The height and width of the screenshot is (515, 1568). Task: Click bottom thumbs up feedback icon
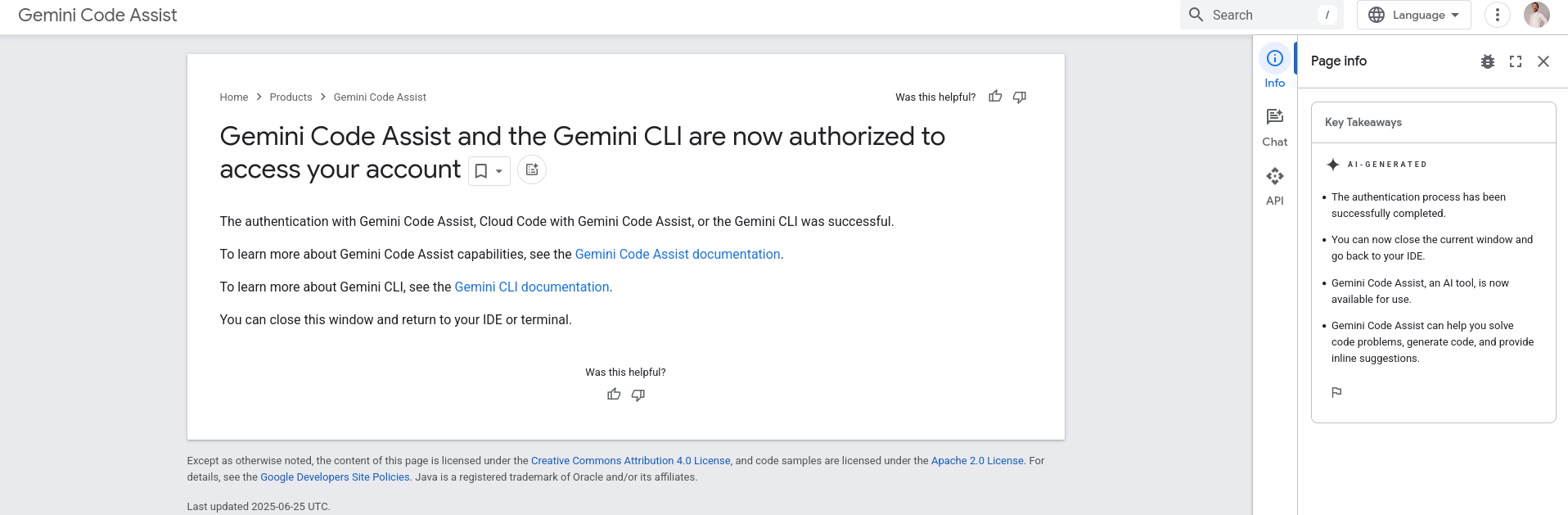point(614,395)
